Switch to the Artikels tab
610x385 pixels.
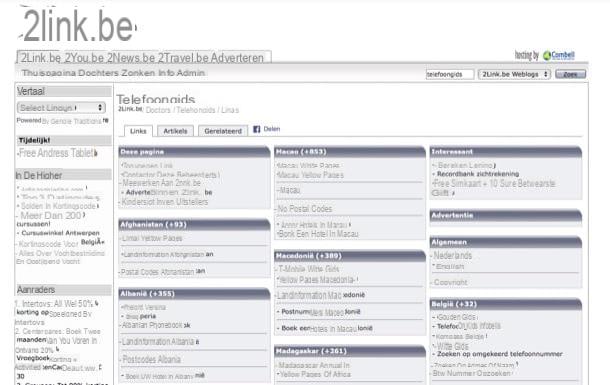pyautogui.click(x=175, y=131)
